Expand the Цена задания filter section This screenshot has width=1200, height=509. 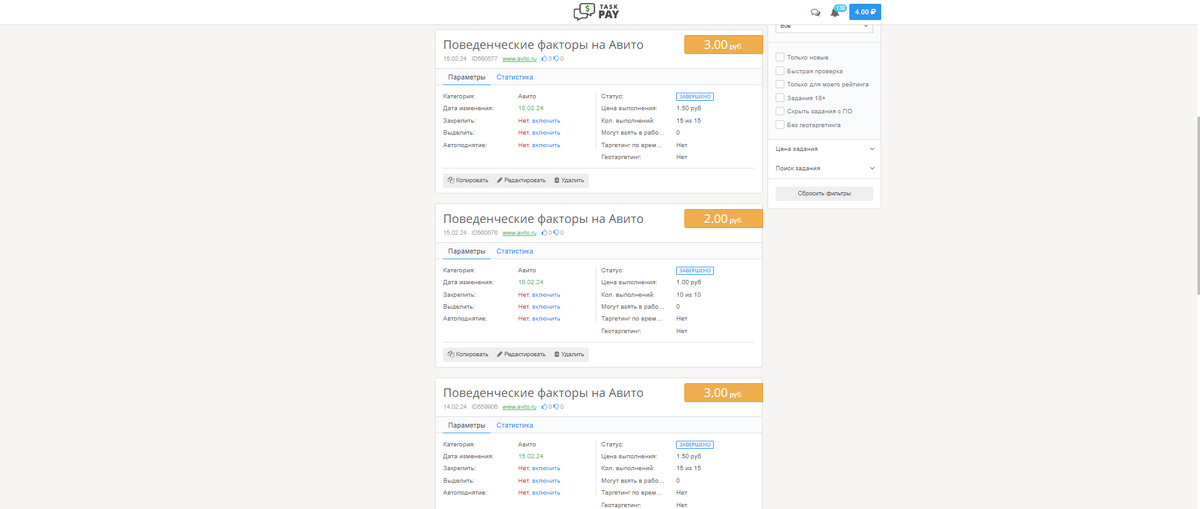(824, 149)
